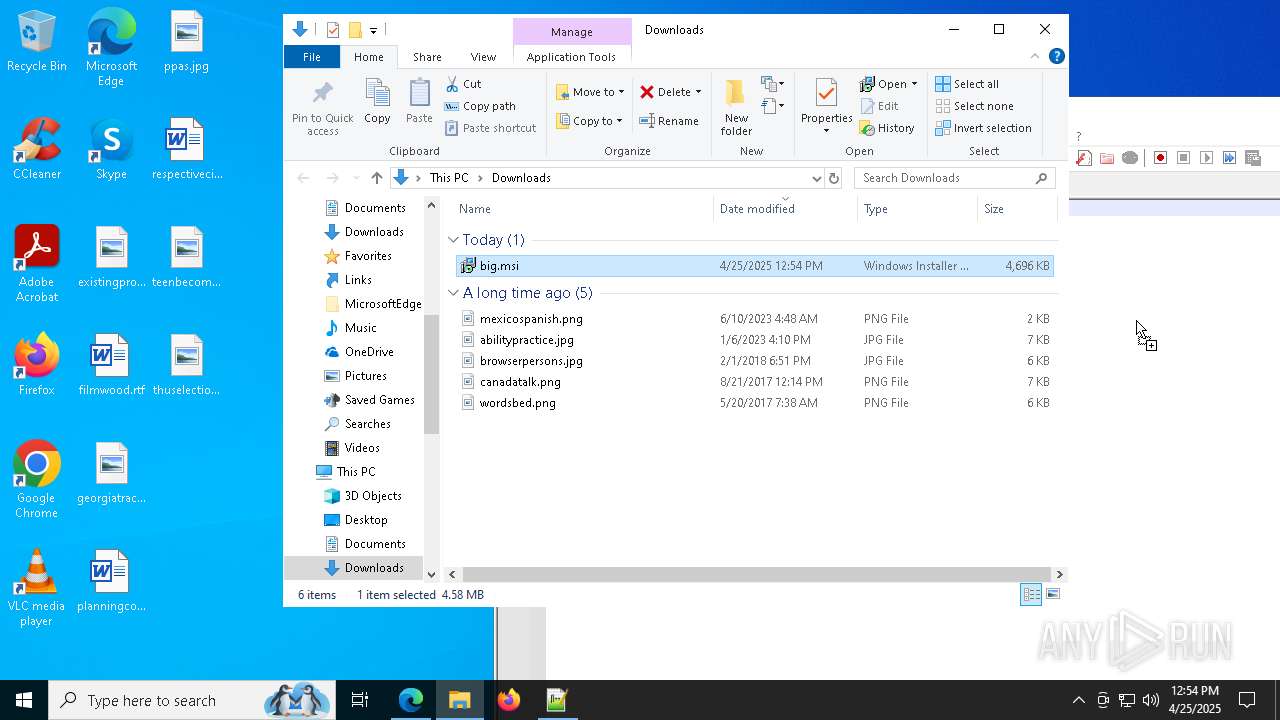Open Task View on taskbar
Image resolution: width=1280 pixels, height=720 pixels.
[360, 700]
